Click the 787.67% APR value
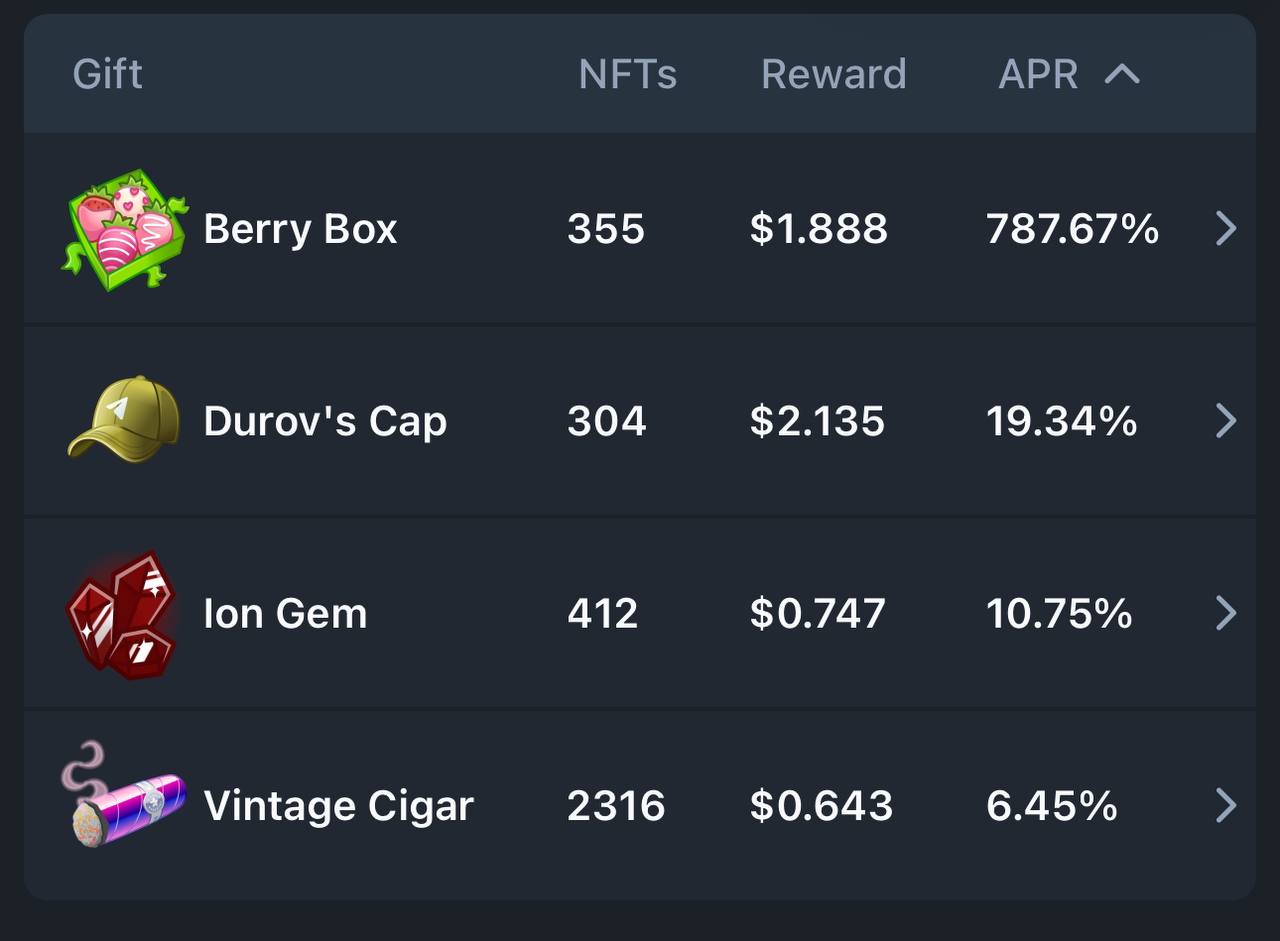Image resolution: width=1280 pixels, height=941 pixels. tap(1072, 229)
